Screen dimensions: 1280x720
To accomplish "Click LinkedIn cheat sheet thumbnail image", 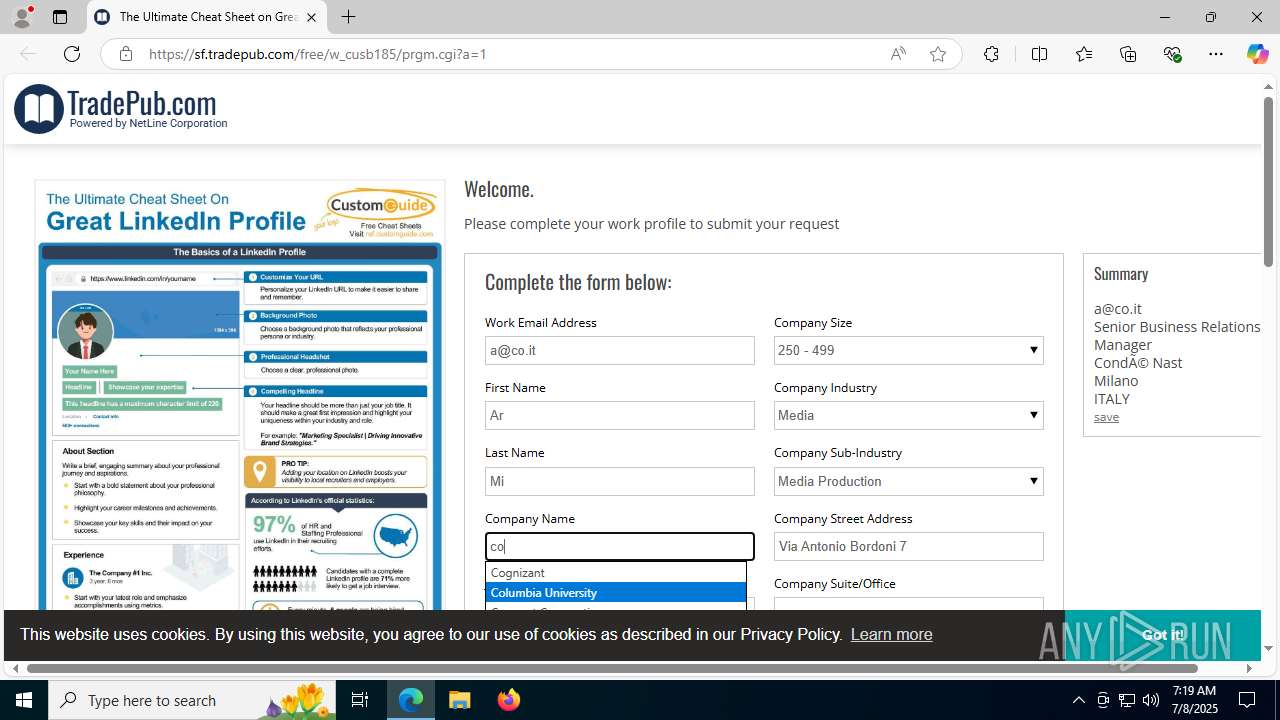I will [x=240, y=395].
